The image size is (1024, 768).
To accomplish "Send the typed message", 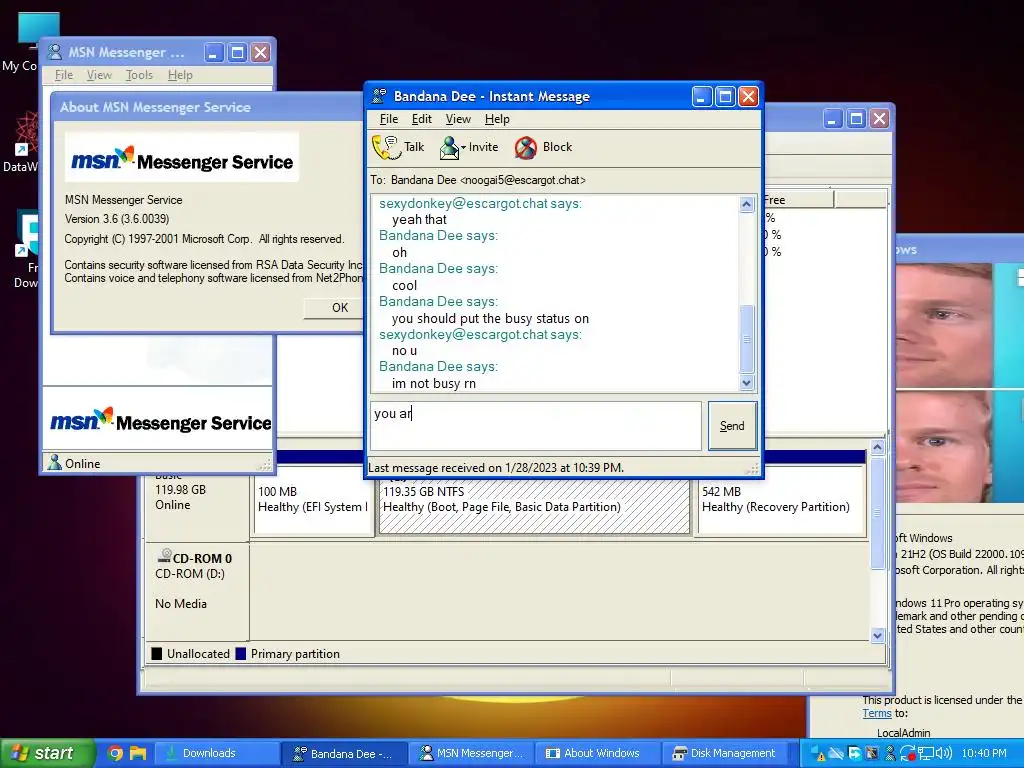I will point(732,426).
